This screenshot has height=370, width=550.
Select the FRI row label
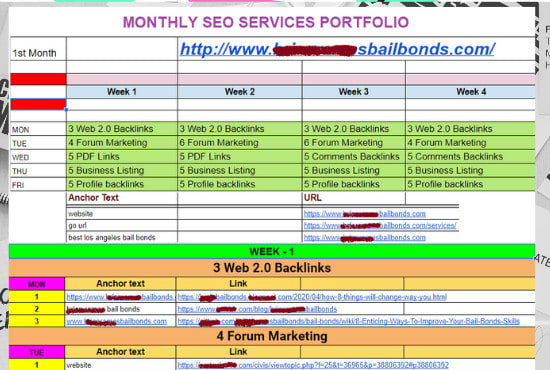point(38,184)
